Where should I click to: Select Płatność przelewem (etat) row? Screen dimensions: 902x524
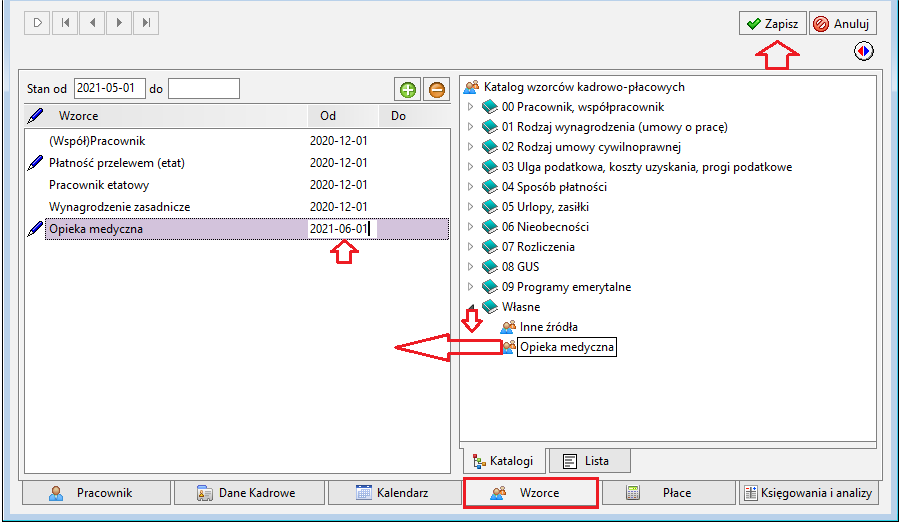pyautogui.click(x=237, y=163)
